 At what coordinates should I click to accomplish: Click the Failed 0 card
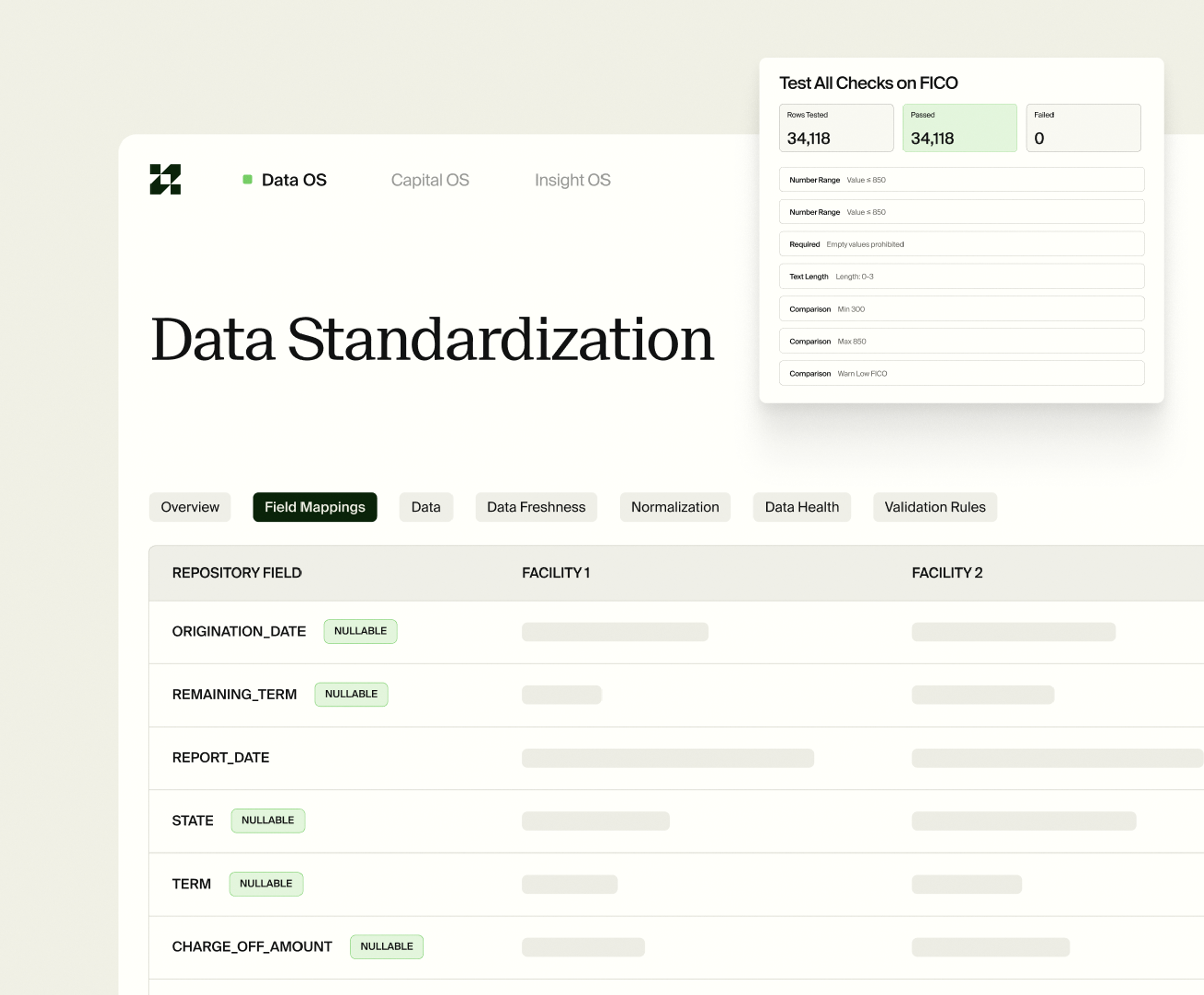(x=1083, y=128)
